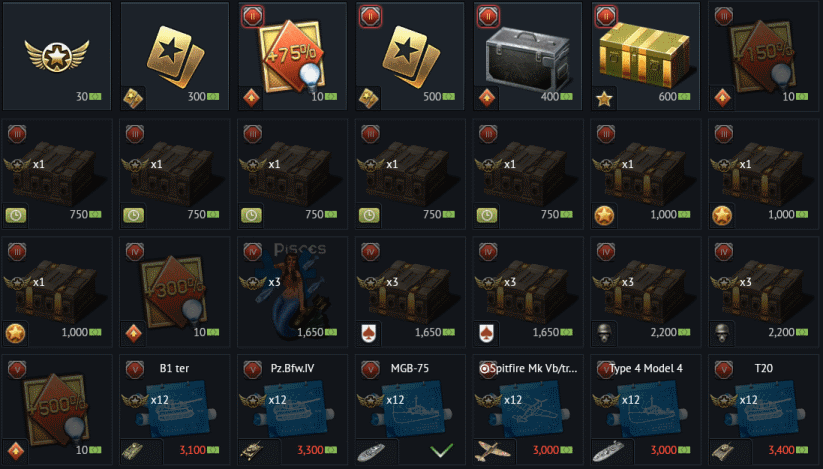This screenshot has width=823, height=469.
Task: Select the Pz.Bfw.IV blueprint priced 3,300
Action: [x=292, y=409]
